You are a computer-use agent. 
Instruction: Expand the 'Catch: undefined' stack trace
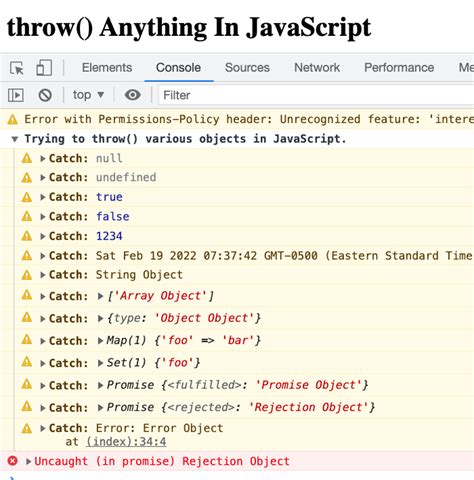(x=43, y=178)
